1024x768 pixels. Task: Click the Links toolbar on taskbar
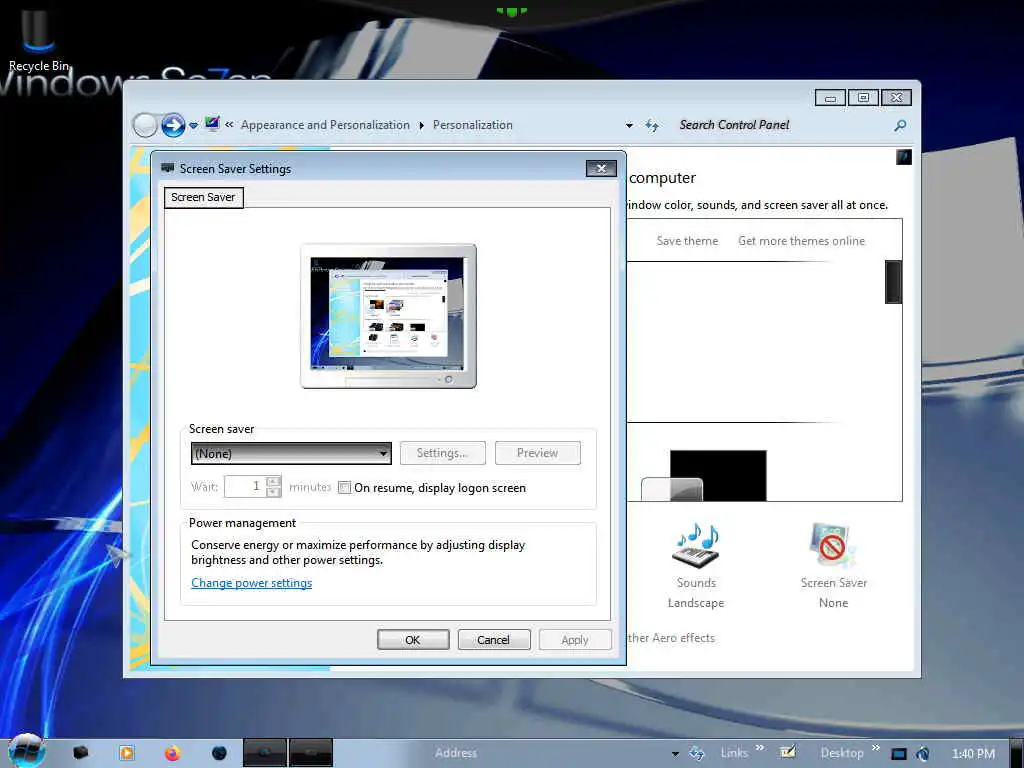[x=735, y=753]
